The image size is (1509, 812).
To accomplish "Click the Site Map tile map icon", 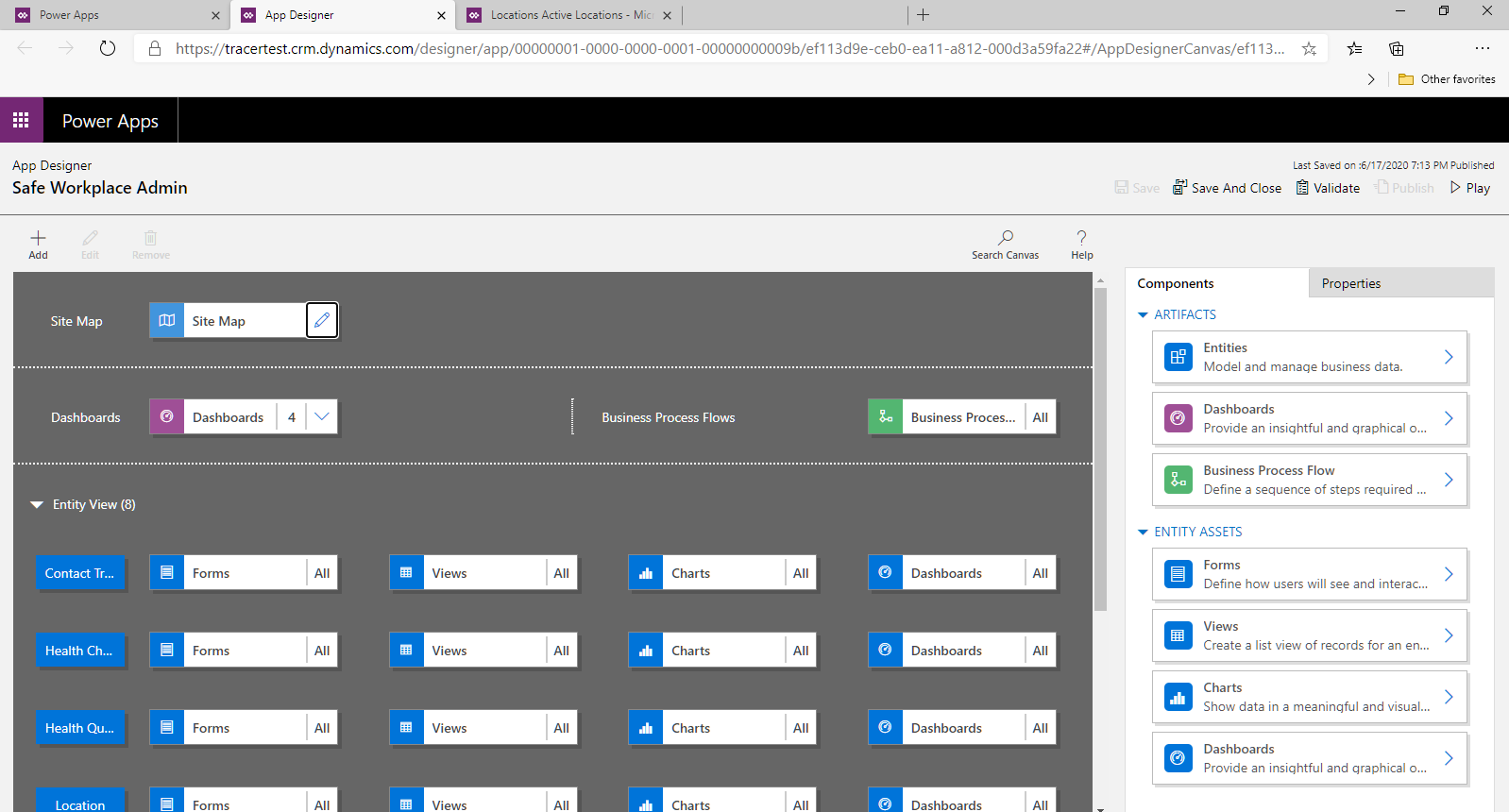I will [167, 320].
